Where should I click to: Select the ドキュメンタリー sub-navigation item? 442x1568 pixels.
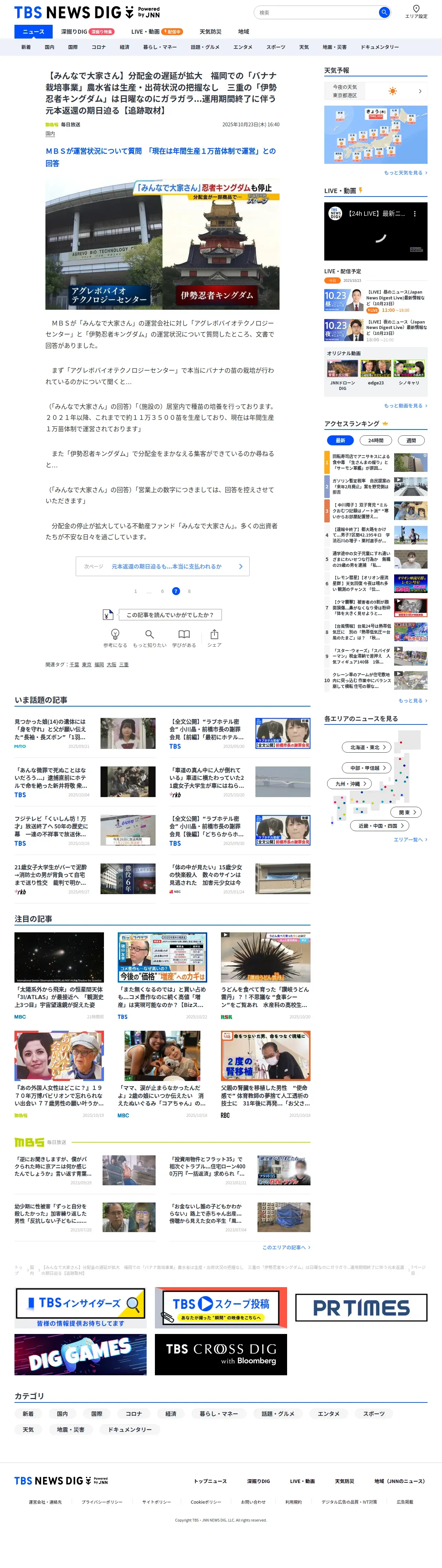point(380,47)
